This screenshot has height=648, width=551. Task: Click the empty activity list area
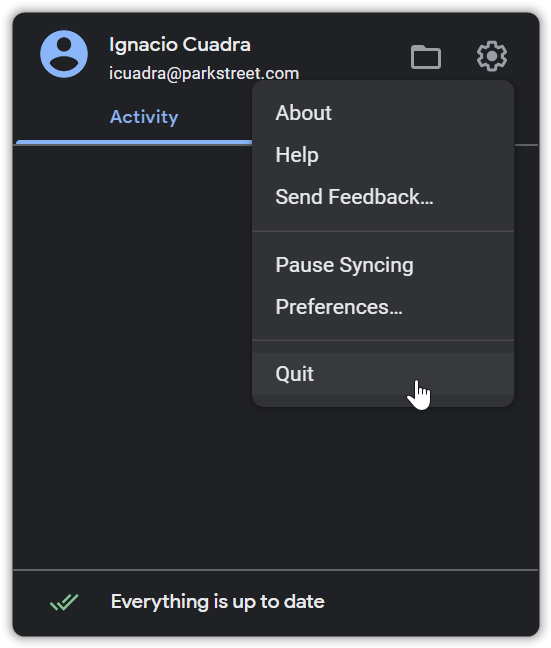[x=132, y=357]
